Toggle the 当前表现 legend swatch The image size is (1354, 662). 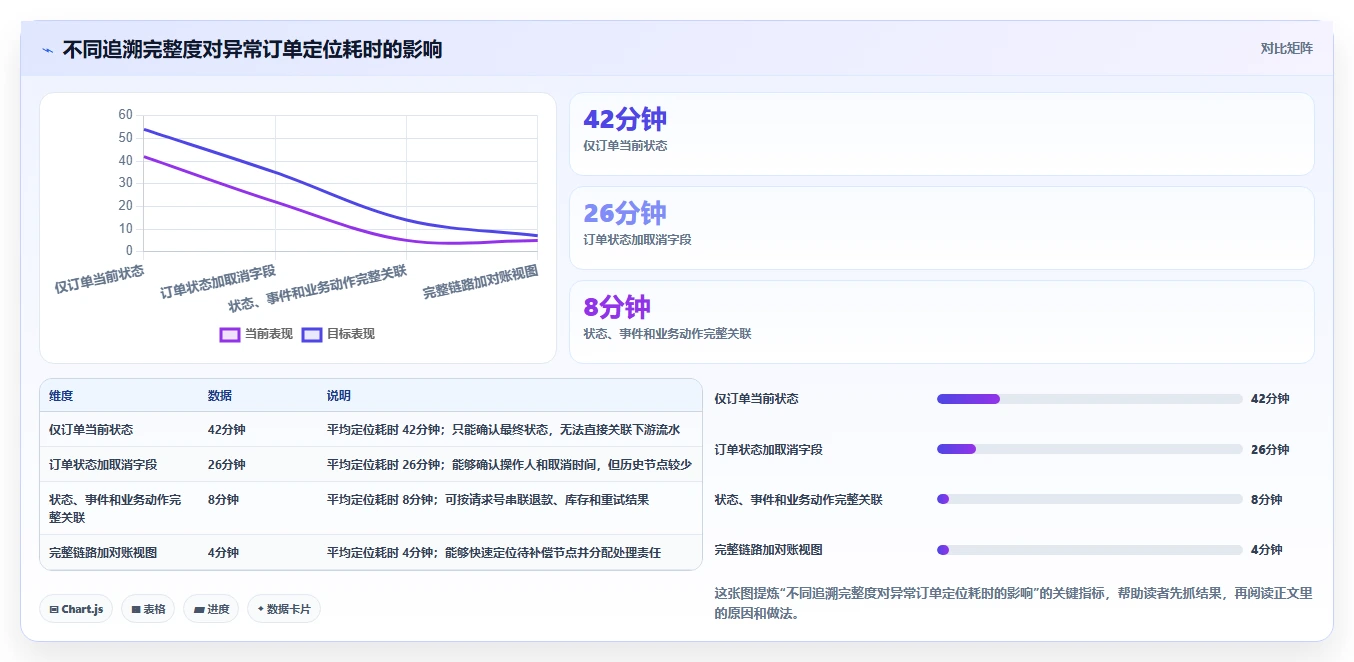[230, 334]
